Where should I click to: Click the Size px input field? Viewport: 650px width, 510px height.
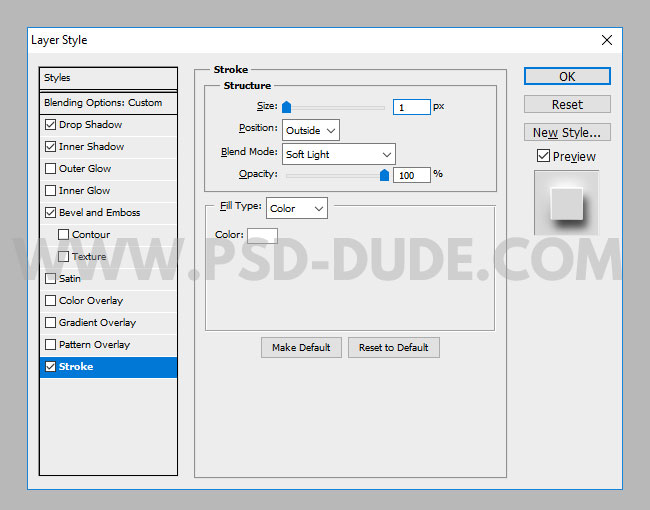coord(412,107)
